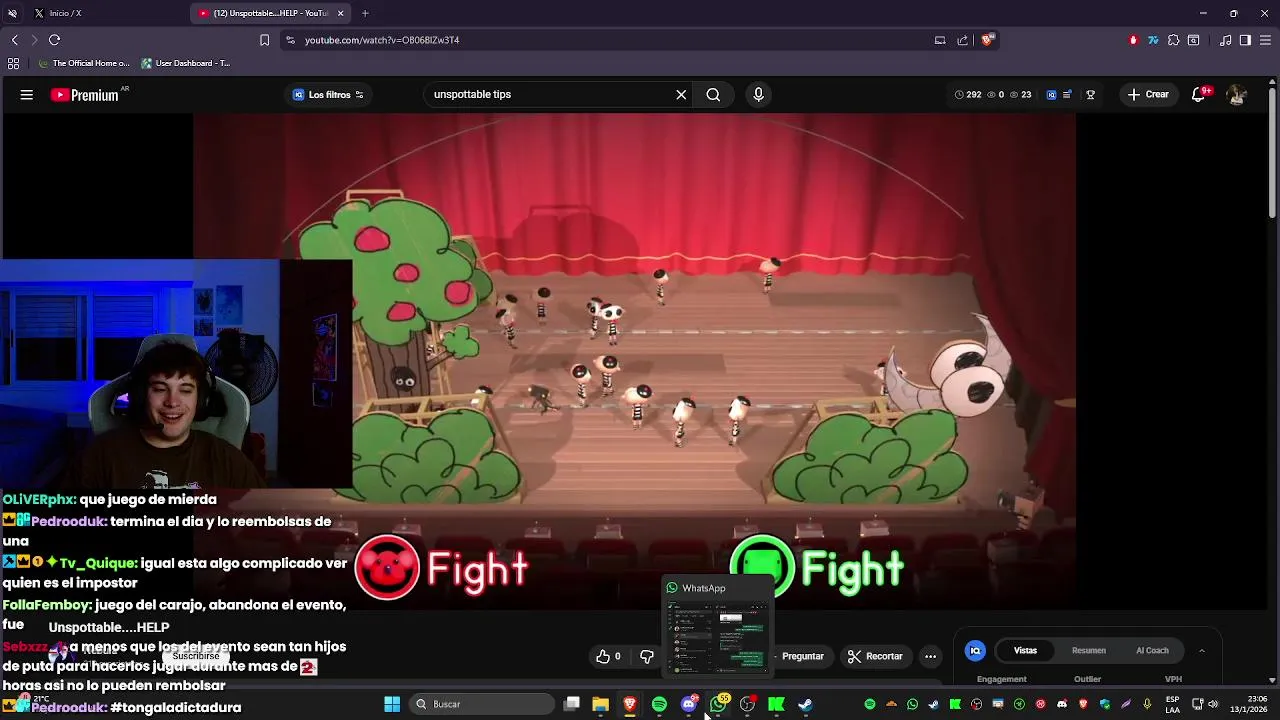Open the apps grid bookmark icon
Image resolution: width=1280 pixels, height=720 pixels.
tap(13, 63)
